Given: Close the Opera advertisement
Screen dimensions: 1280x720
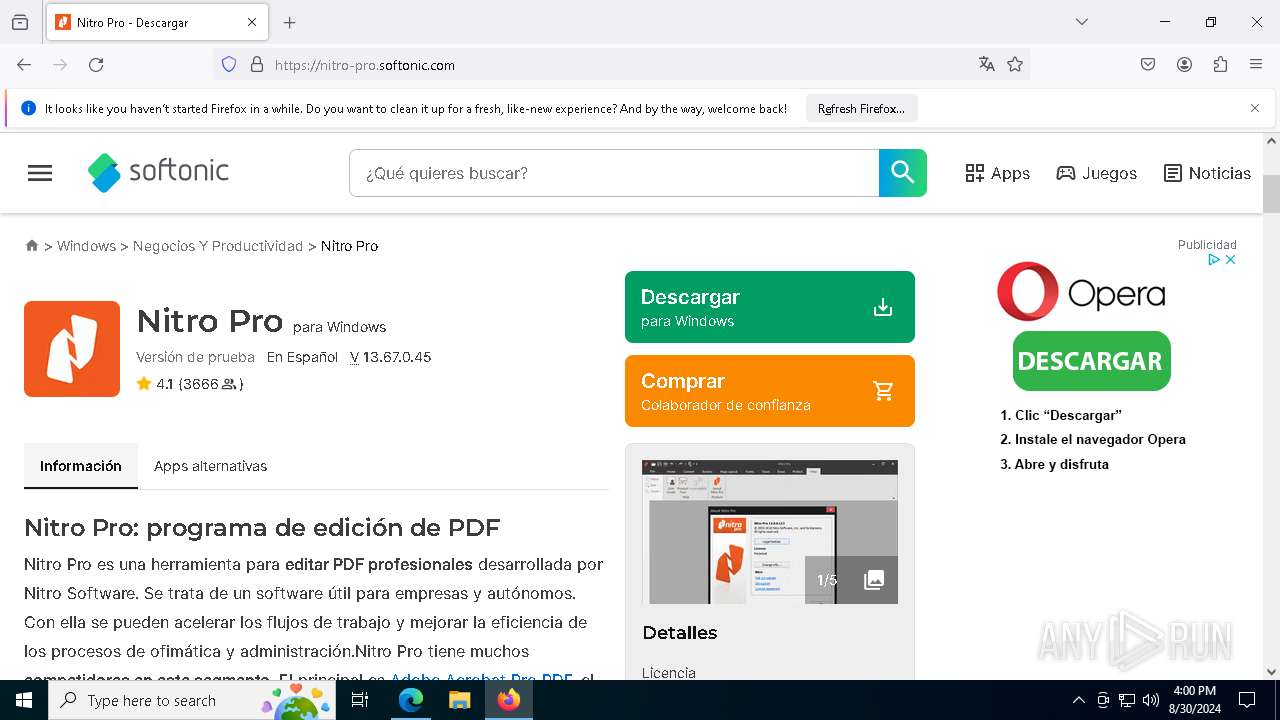Looking at the screenshot, I should click(1231, 259).
